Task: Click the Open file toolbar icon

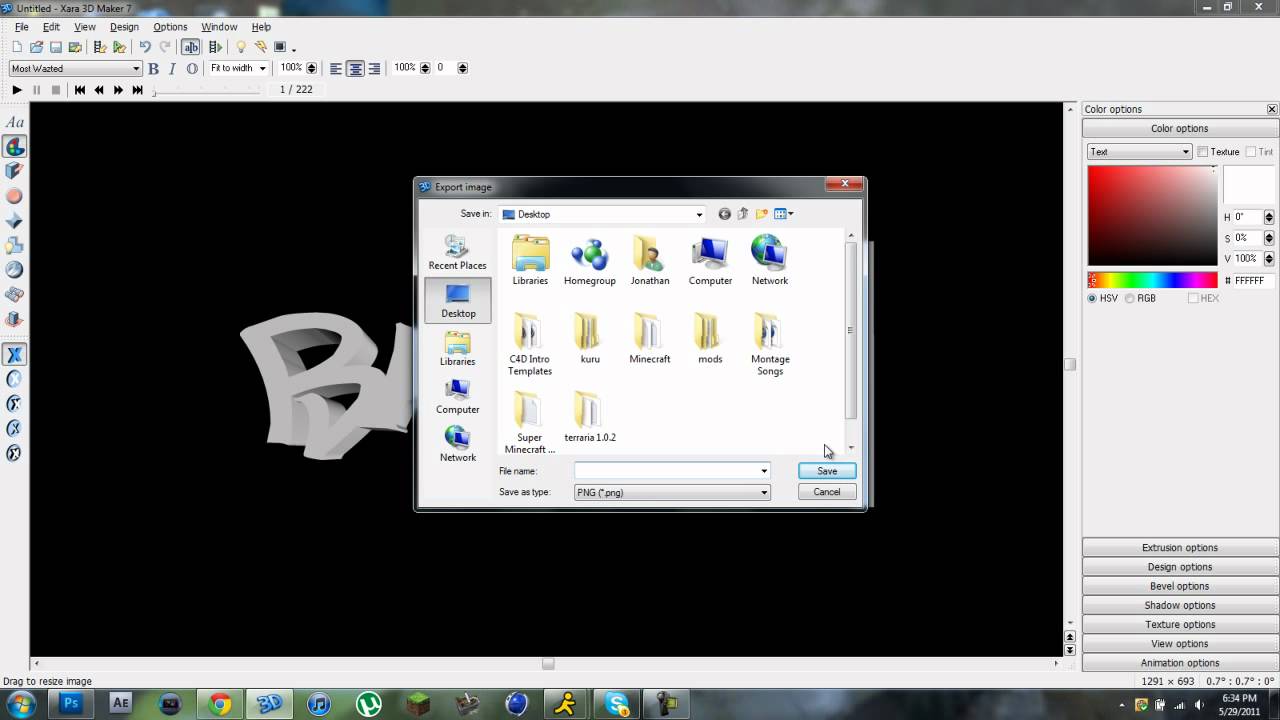Action: (x=36, y=47)
